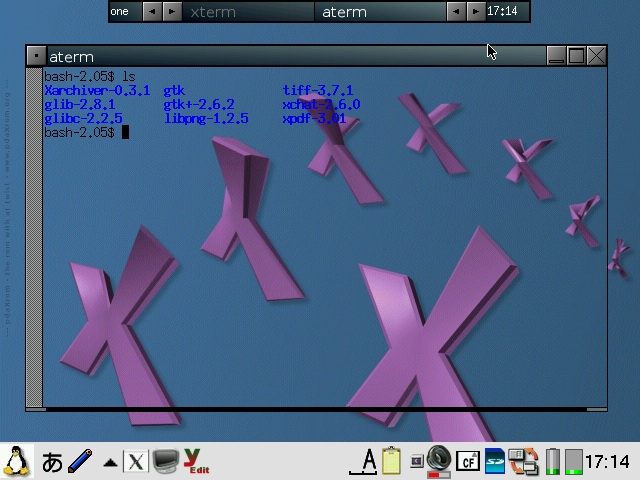The width and height of the screenshot is (640, 480).
Task: Click the CF card tray icon
Action: coord(467,461)
